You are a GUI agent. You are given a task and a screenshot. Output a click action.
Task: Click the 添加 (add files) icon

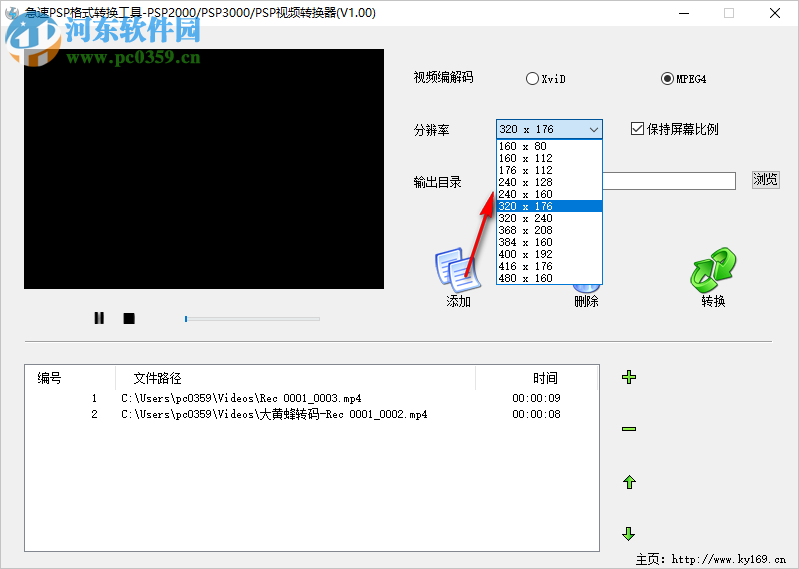(x=457, y=270)
